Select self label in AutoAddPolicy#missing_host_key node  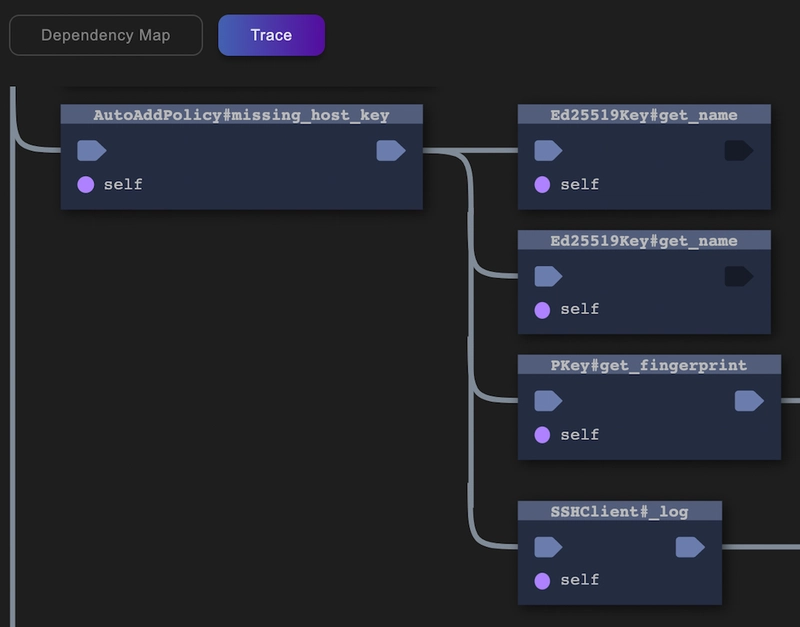[123, 185]
